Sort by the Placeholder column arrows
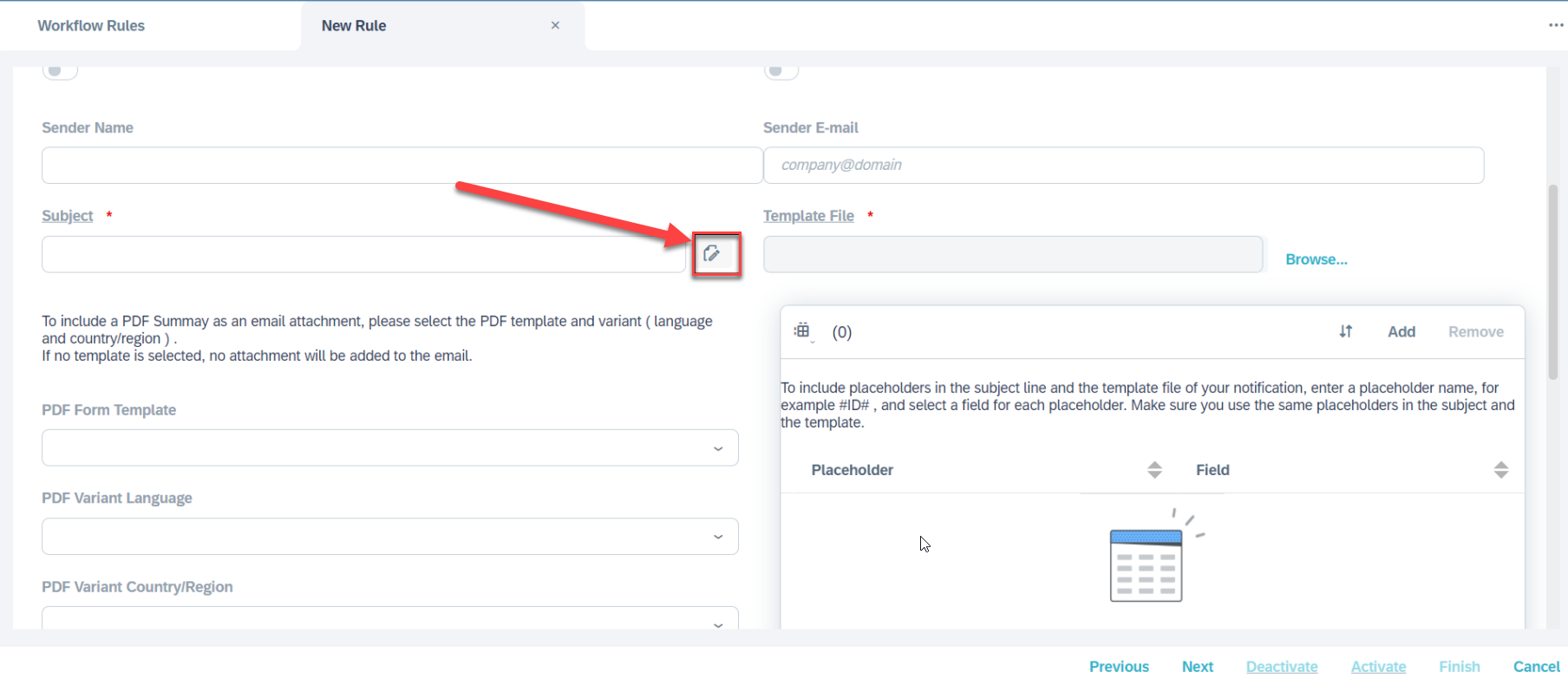The image size is (1568, 685). (1154, 470)
